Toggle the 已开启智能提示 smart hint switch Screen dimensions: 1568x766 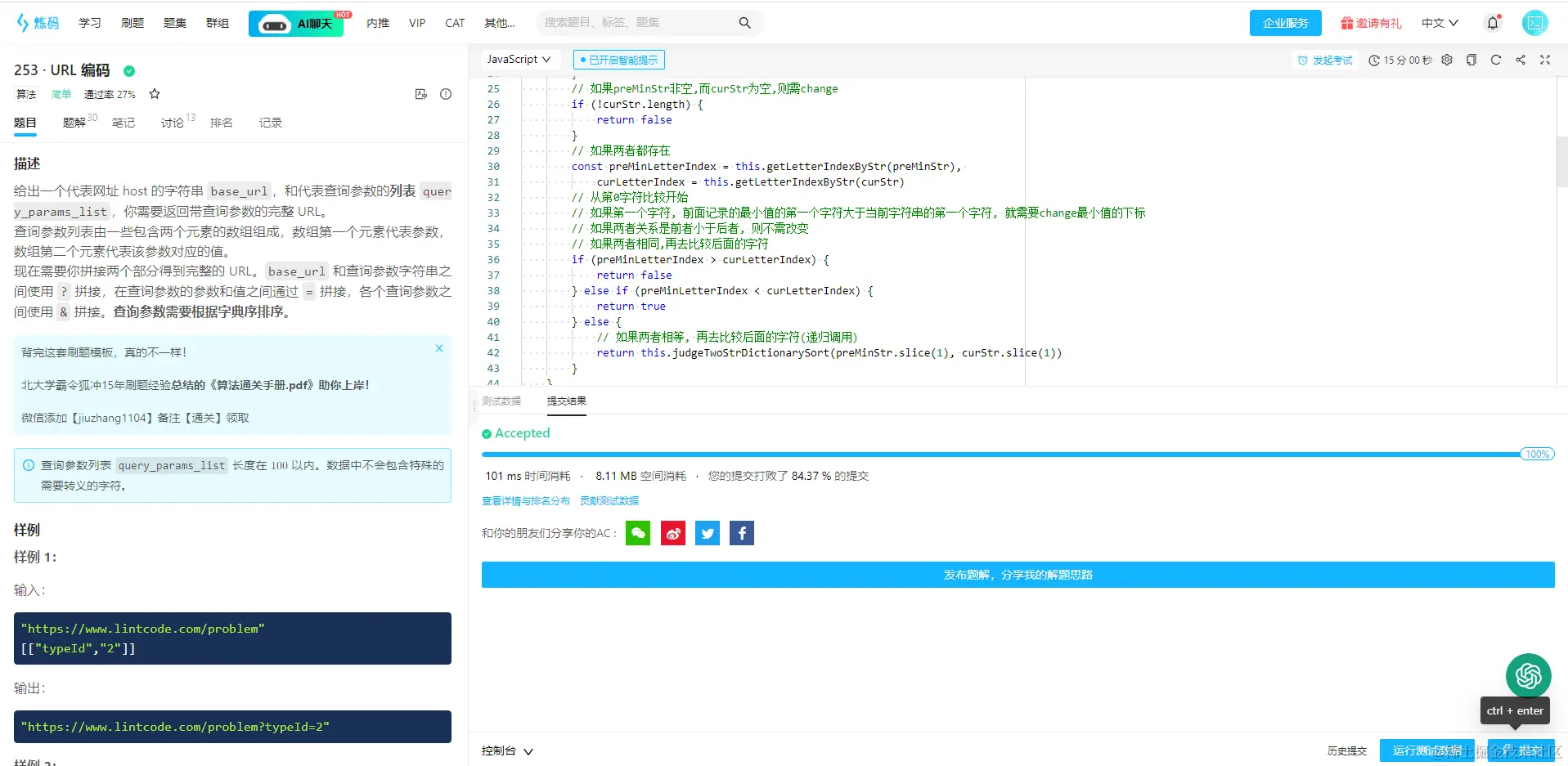(x=619, y=60)
